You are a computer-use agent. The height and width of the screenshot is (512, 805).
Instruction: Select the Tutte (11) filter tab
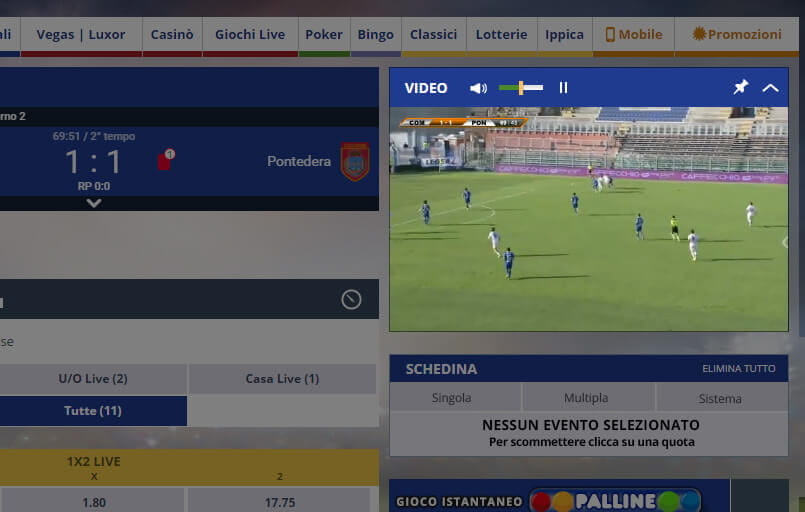pyautogui.click(x=93, y=411)
